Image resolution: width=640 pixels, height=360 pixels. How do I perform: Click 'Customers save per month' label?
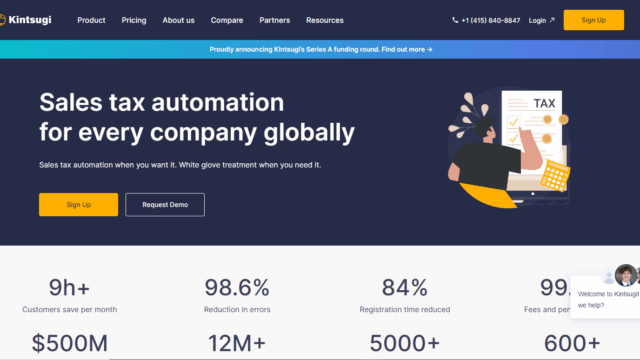point(69,309)
